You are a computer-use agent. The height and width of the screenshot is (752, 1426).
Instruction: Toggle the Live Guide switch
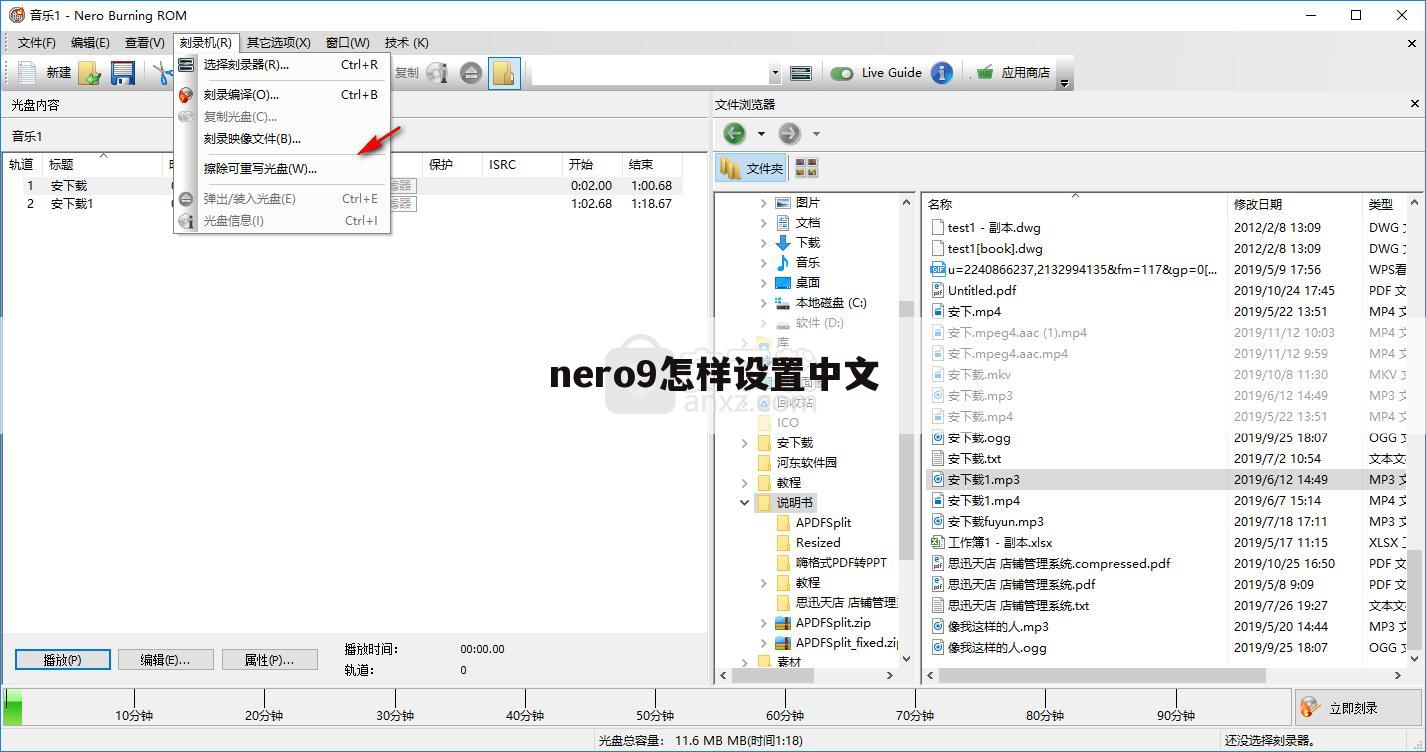842,73
